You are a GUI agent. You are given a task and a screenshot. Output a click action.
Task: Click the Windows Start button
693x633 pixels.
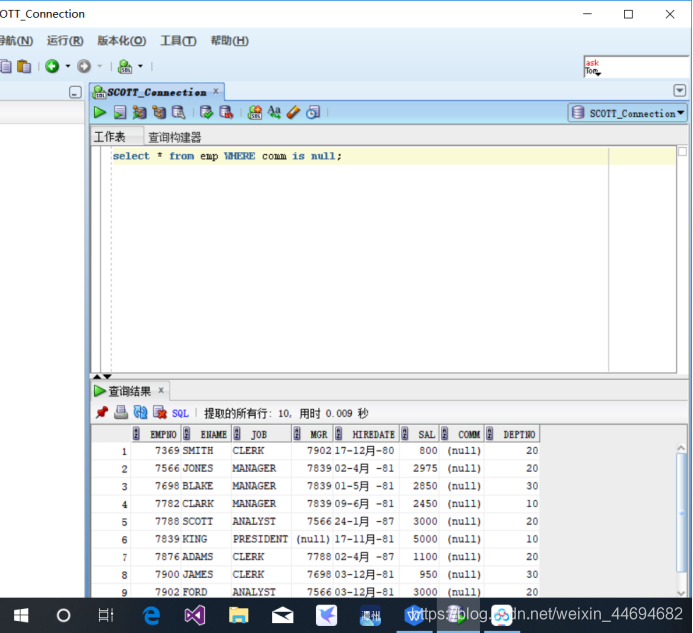21,615
